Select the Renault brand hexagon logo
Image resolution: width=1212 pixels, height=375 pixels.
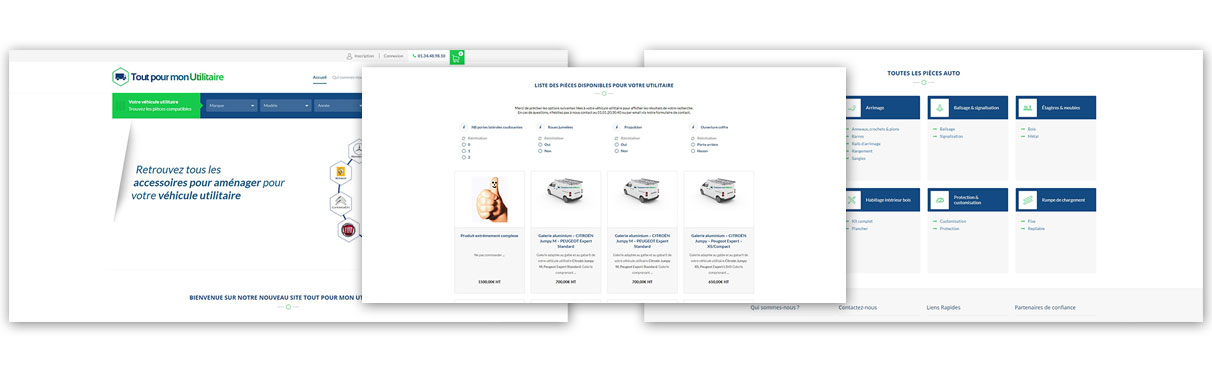[340, 172]
